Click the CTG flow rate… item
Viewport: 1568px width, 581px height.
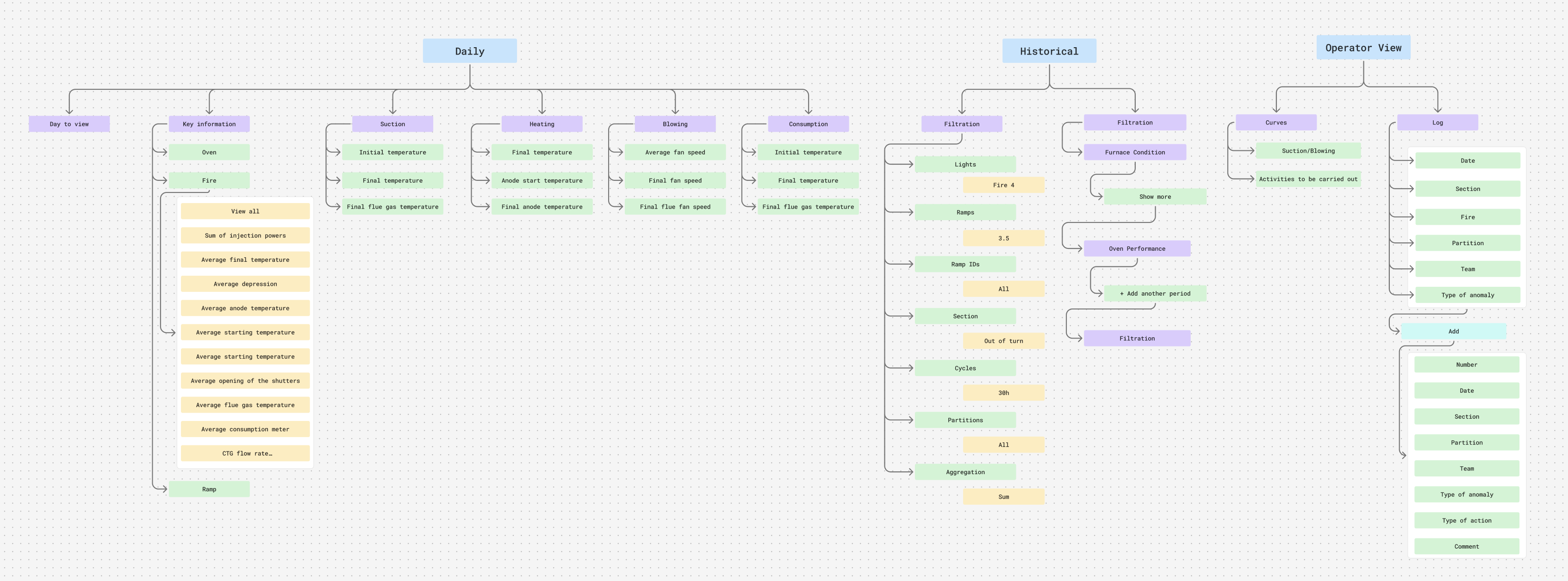245,453
